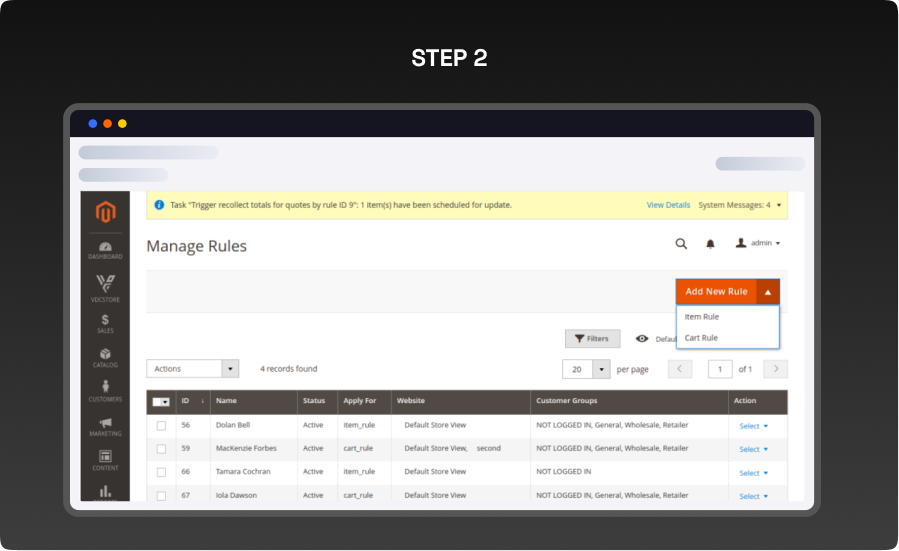Expand the Actions dropdown
The height and width of the screenshot is (551, 899).
(x=192, y=369)
